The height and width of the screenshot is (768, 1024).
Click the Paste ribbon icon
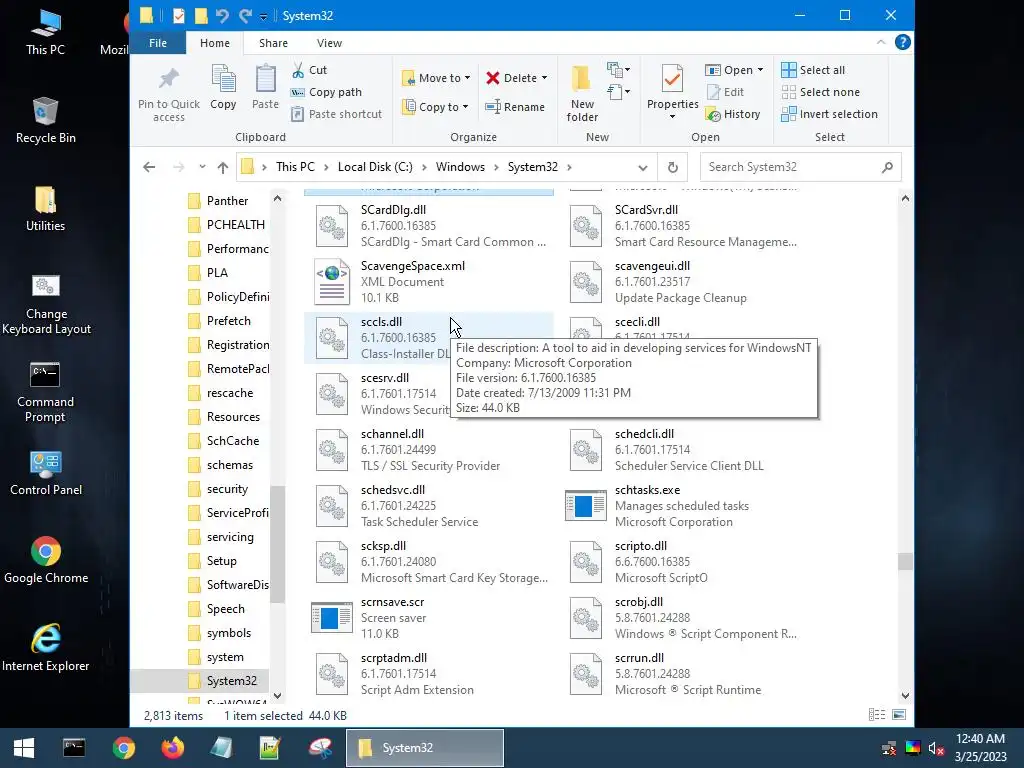click(265, 87)
